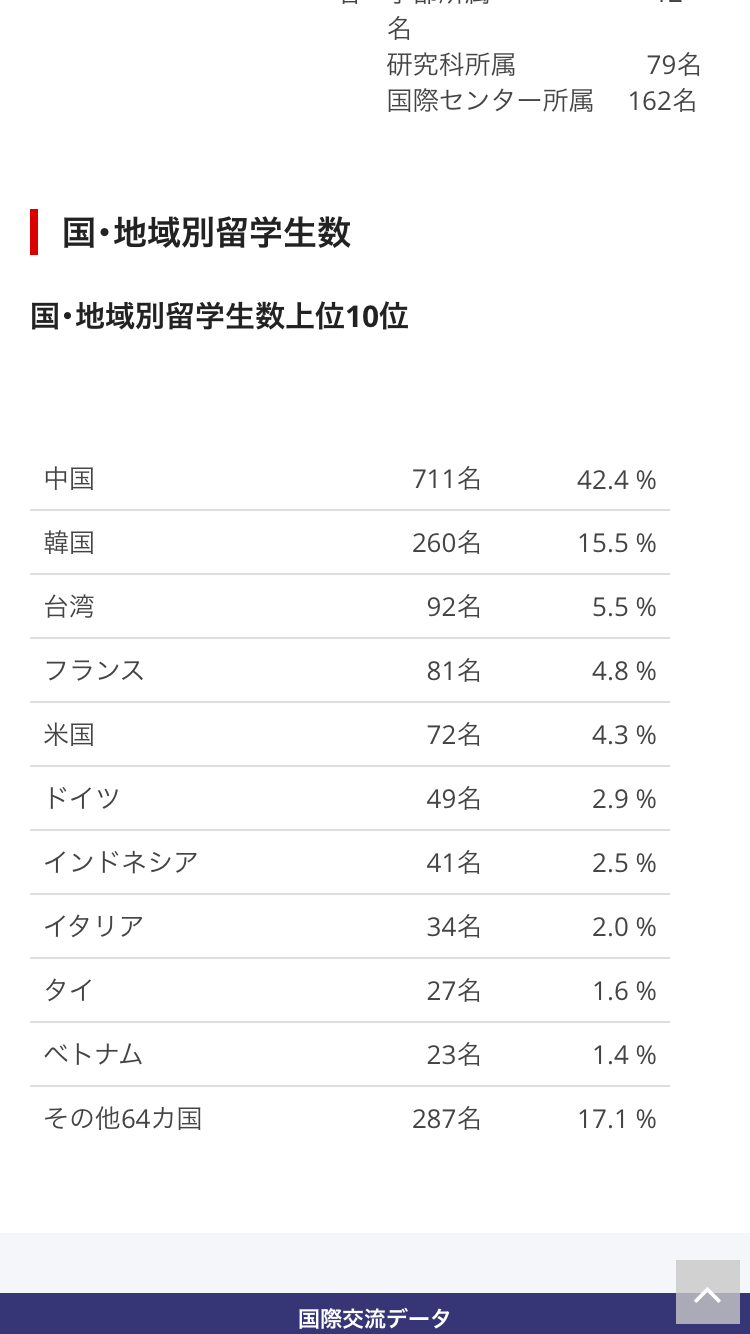Select the 米国 row label
Screen dimensions: 750x1334
[x=69, y=735]
